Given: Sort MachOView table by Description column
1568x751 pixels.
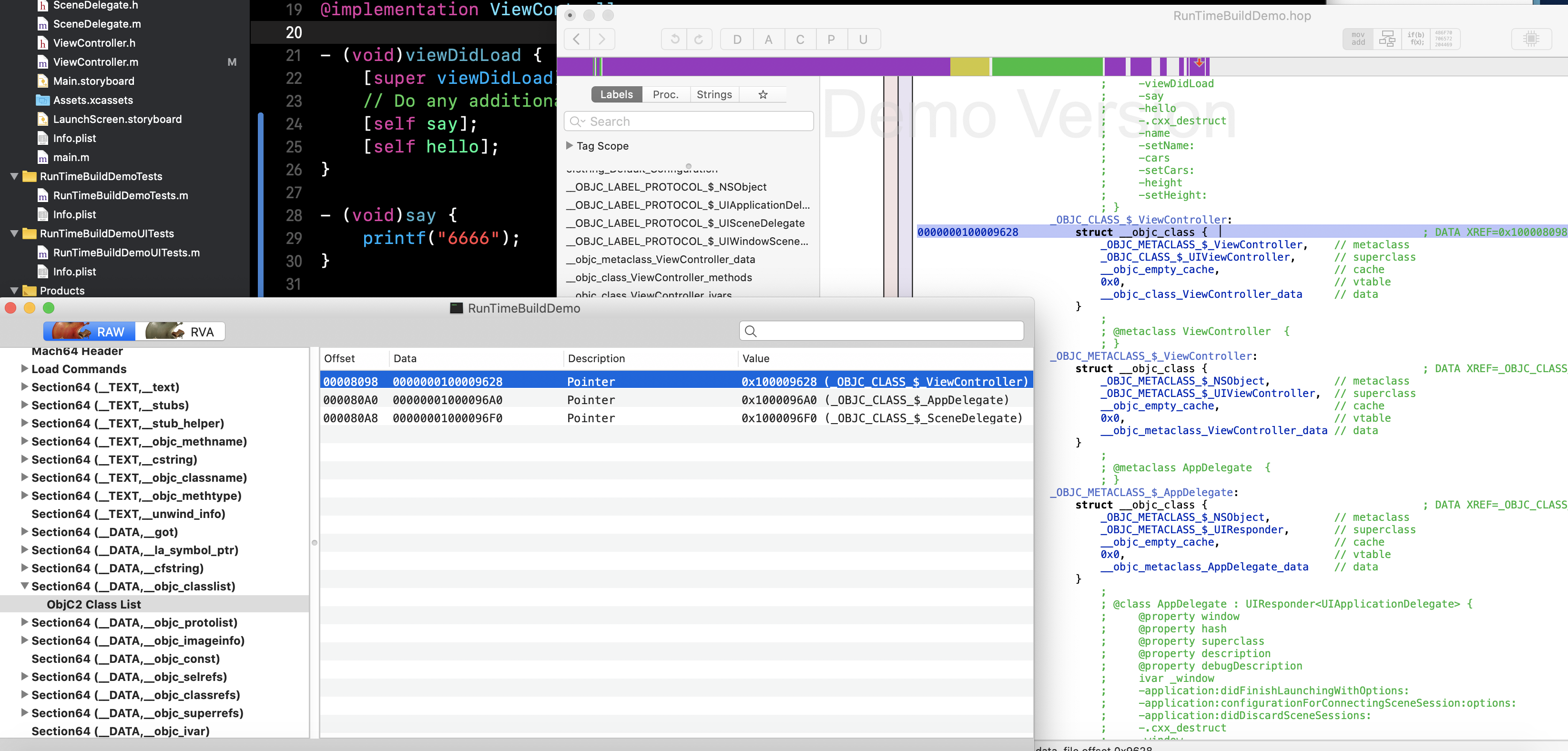Looking at the screenshot, I should 650,358.
